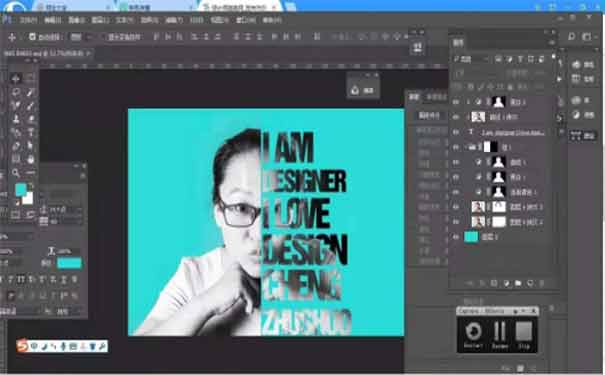This screenshot has height=375, width=605.
Task: Open the 窗口 (Window) menu
Action: coord(246,20)
